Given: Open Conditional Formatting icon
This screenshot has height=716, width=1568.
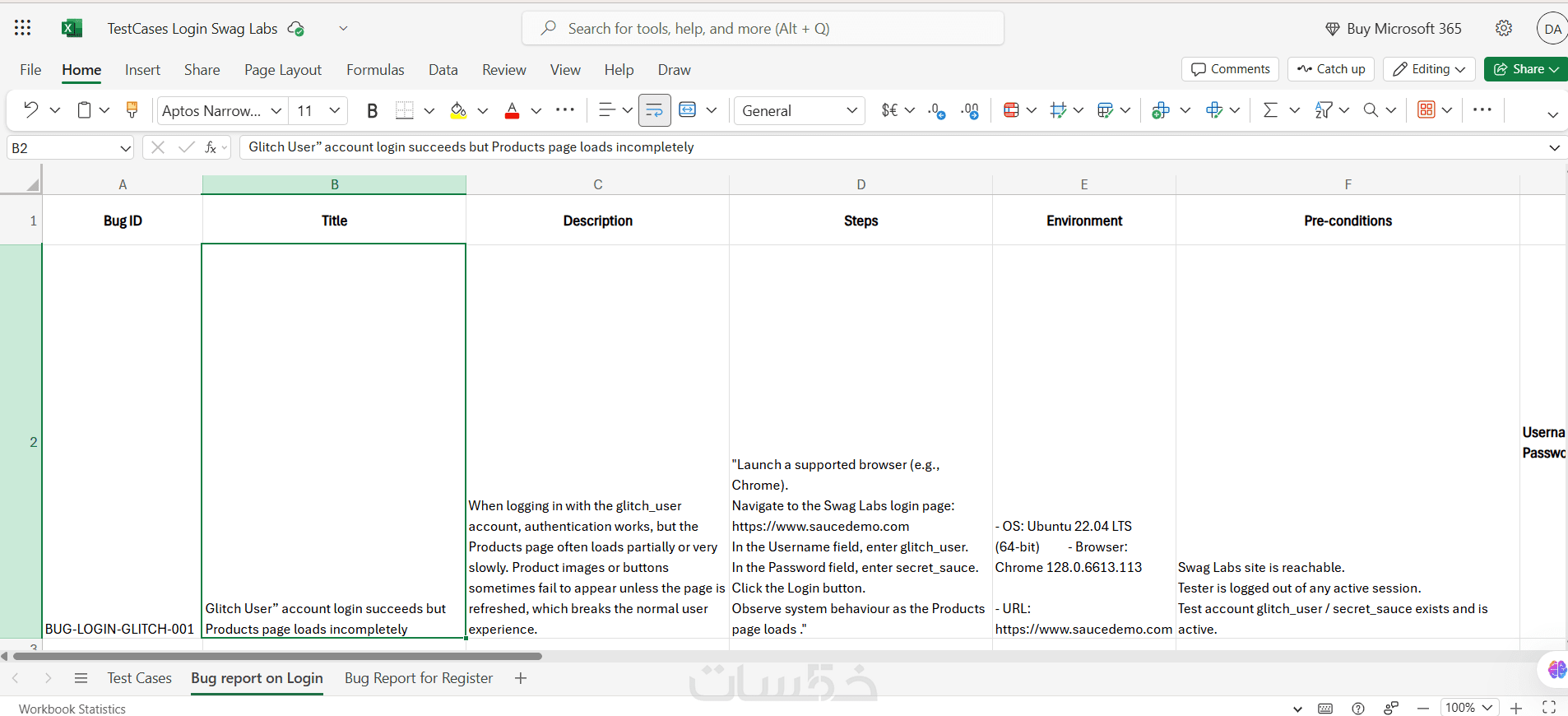Looking at the screenshot, I should tap(1012, 110).
